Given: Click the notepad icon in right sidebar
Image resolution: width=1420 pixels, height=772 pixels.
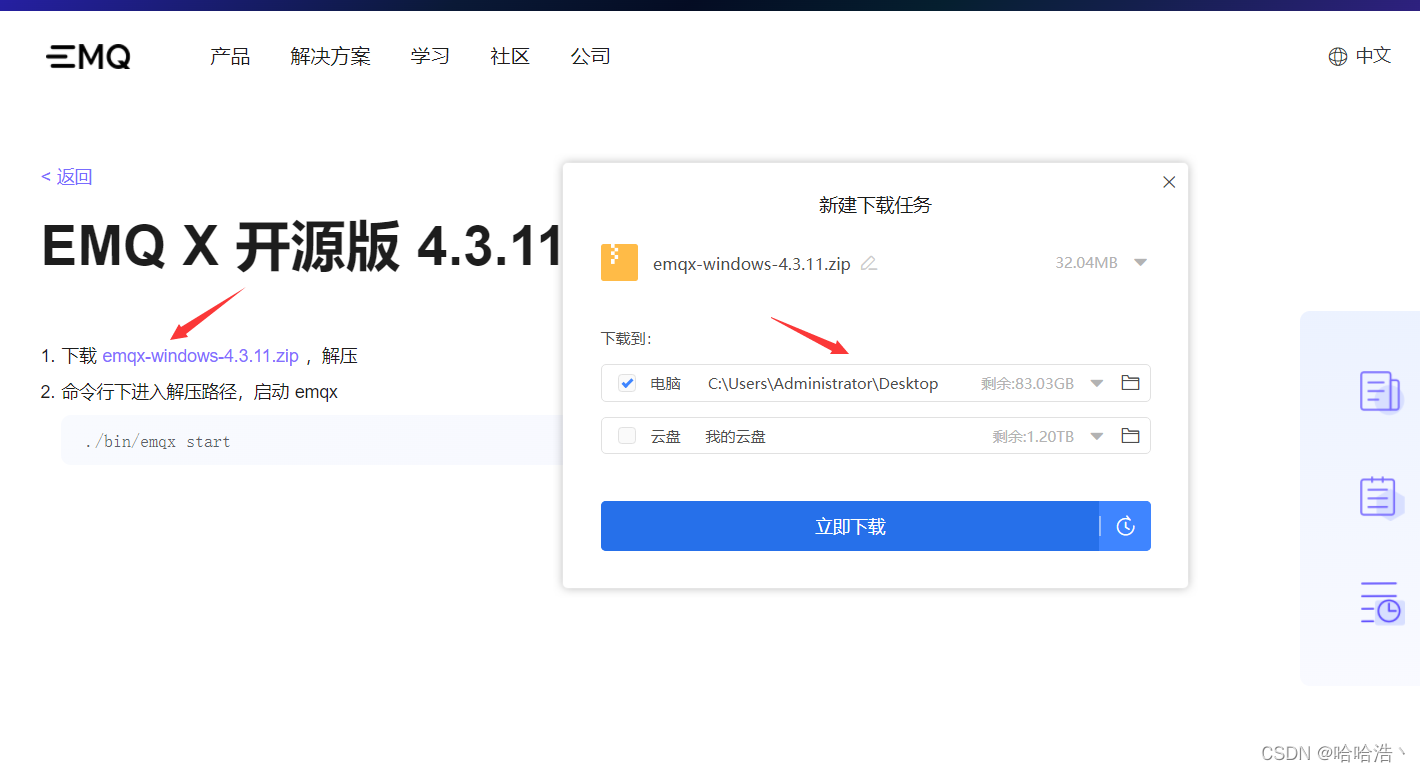Looking at the screenshot, I should [1380, 497].
